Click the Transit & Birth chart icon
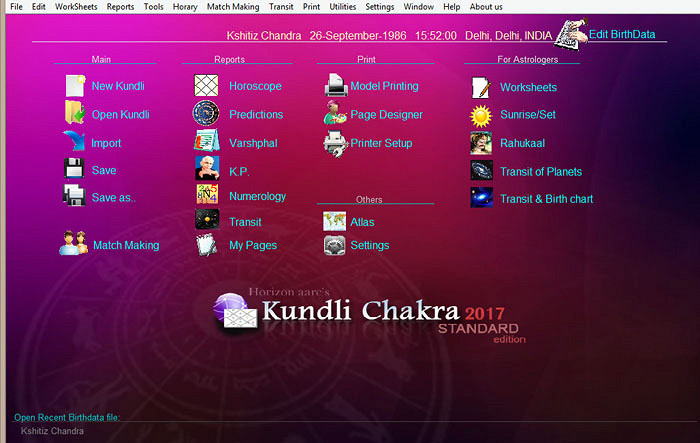Image resolution: width=700 pixels, height=443 pixels. click(482, 197)
